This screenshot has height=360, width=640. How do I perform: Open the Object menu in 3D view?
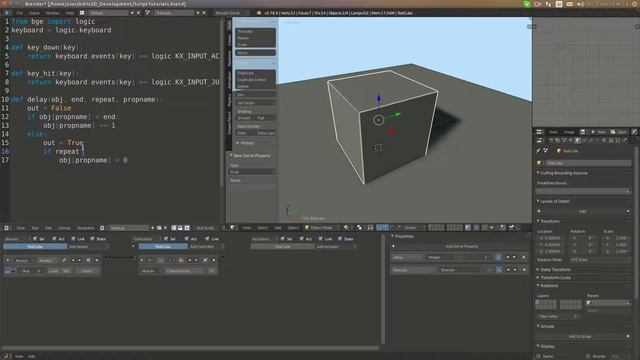[293, 227]
